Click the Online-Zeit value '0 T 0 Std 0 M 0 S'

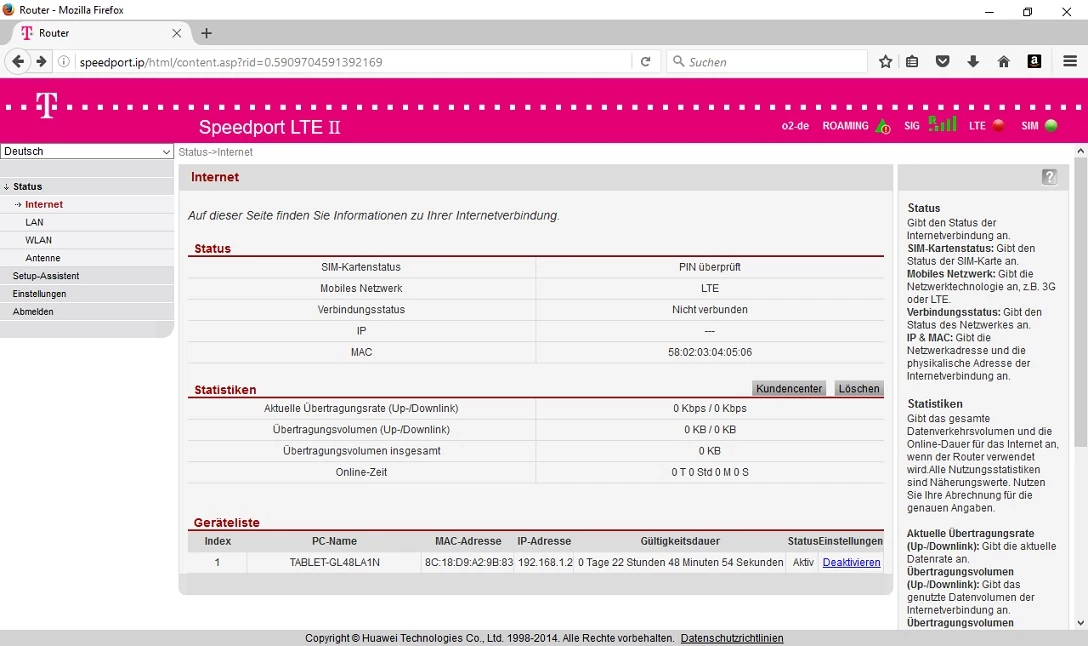(710, 472)
